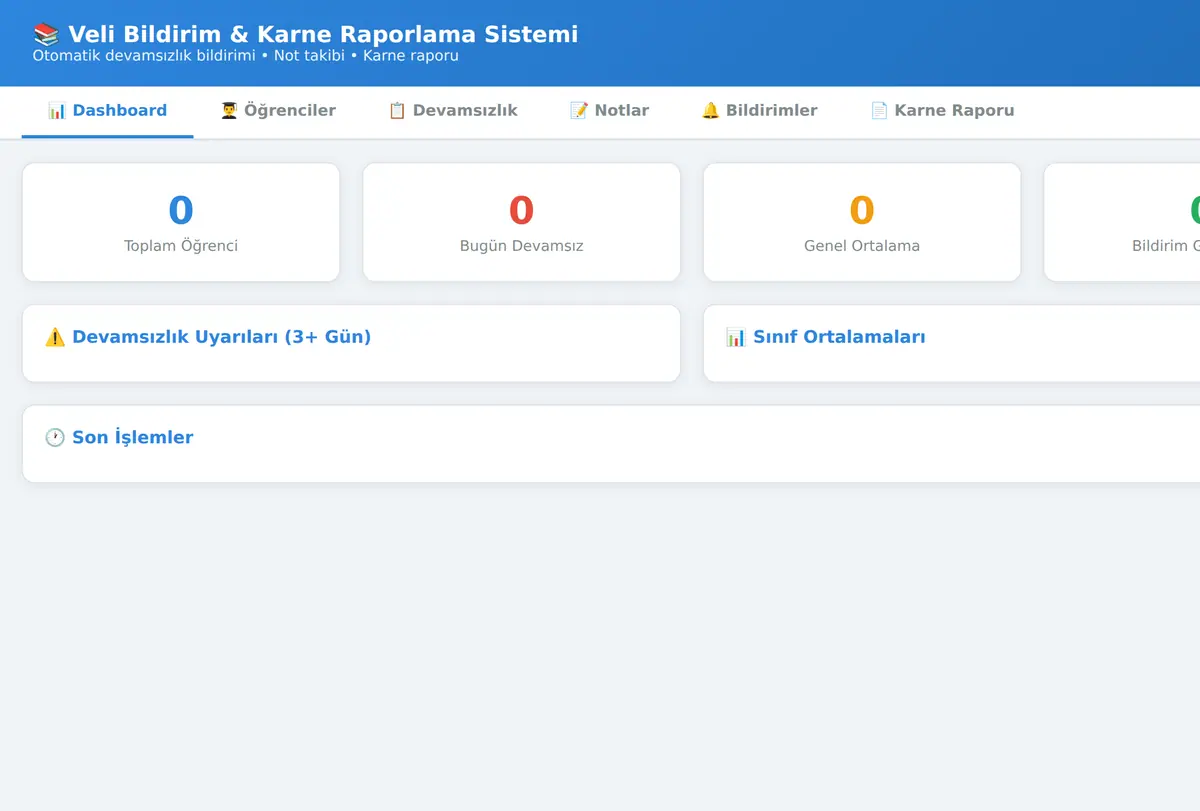Select the Karne Raporu tab
The height and width of the screenshot is (811, 1200).
[x=942, y=111]
